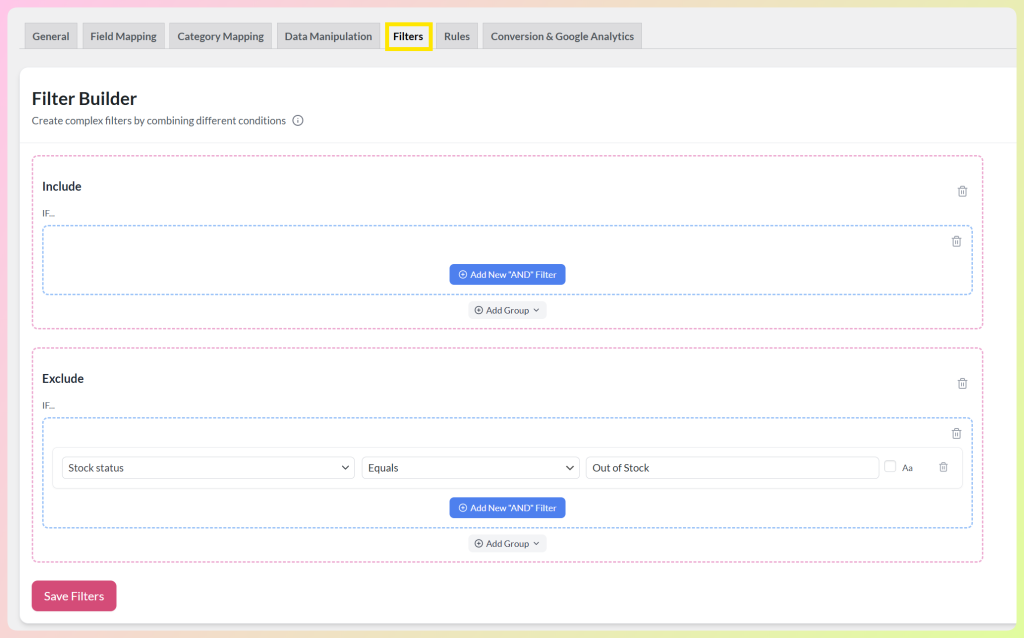Save the configured filters

pos(73,595)
